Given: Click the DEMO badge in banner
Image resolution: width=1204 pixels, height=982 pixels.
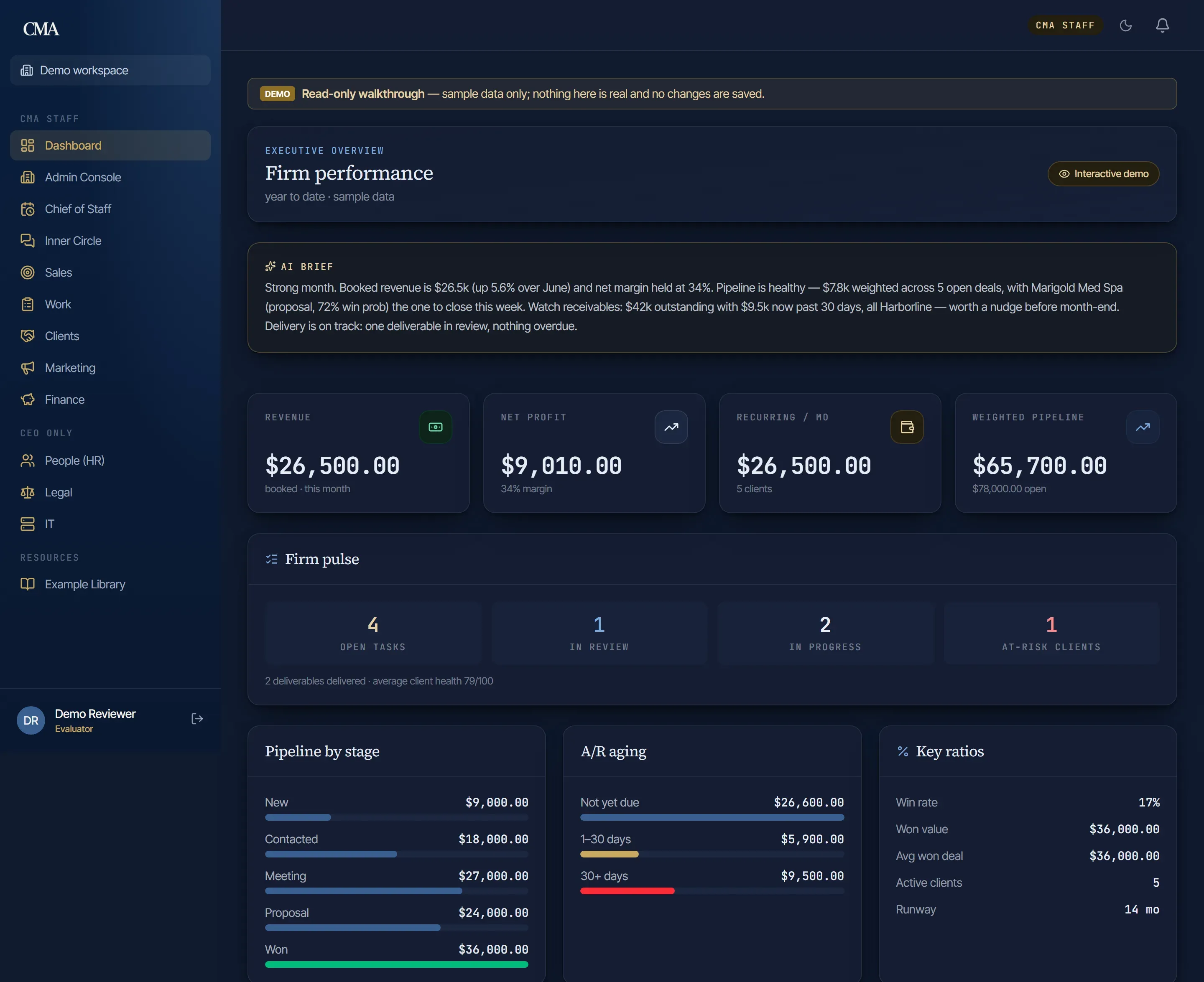Looking at the screenshot, I should coord(277,94).
